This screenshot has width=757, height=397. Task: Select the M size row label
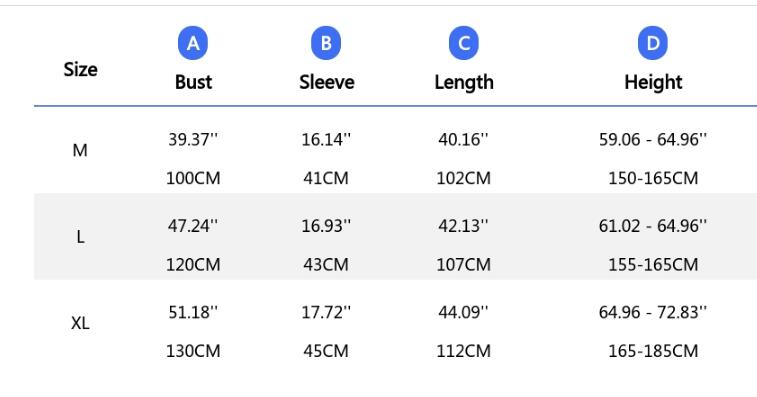click(80, 151)
